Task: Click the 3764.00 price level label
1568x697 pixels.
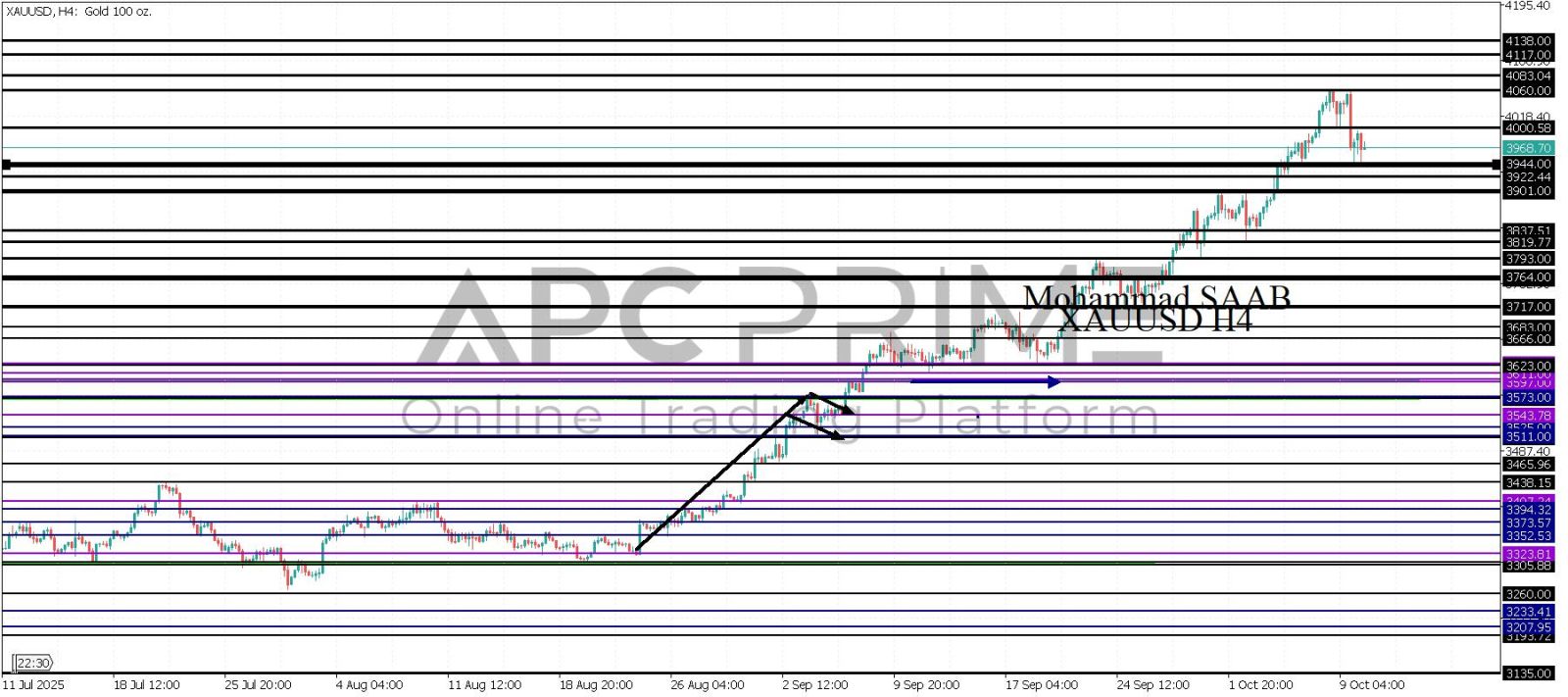Action: point(1528,277)
